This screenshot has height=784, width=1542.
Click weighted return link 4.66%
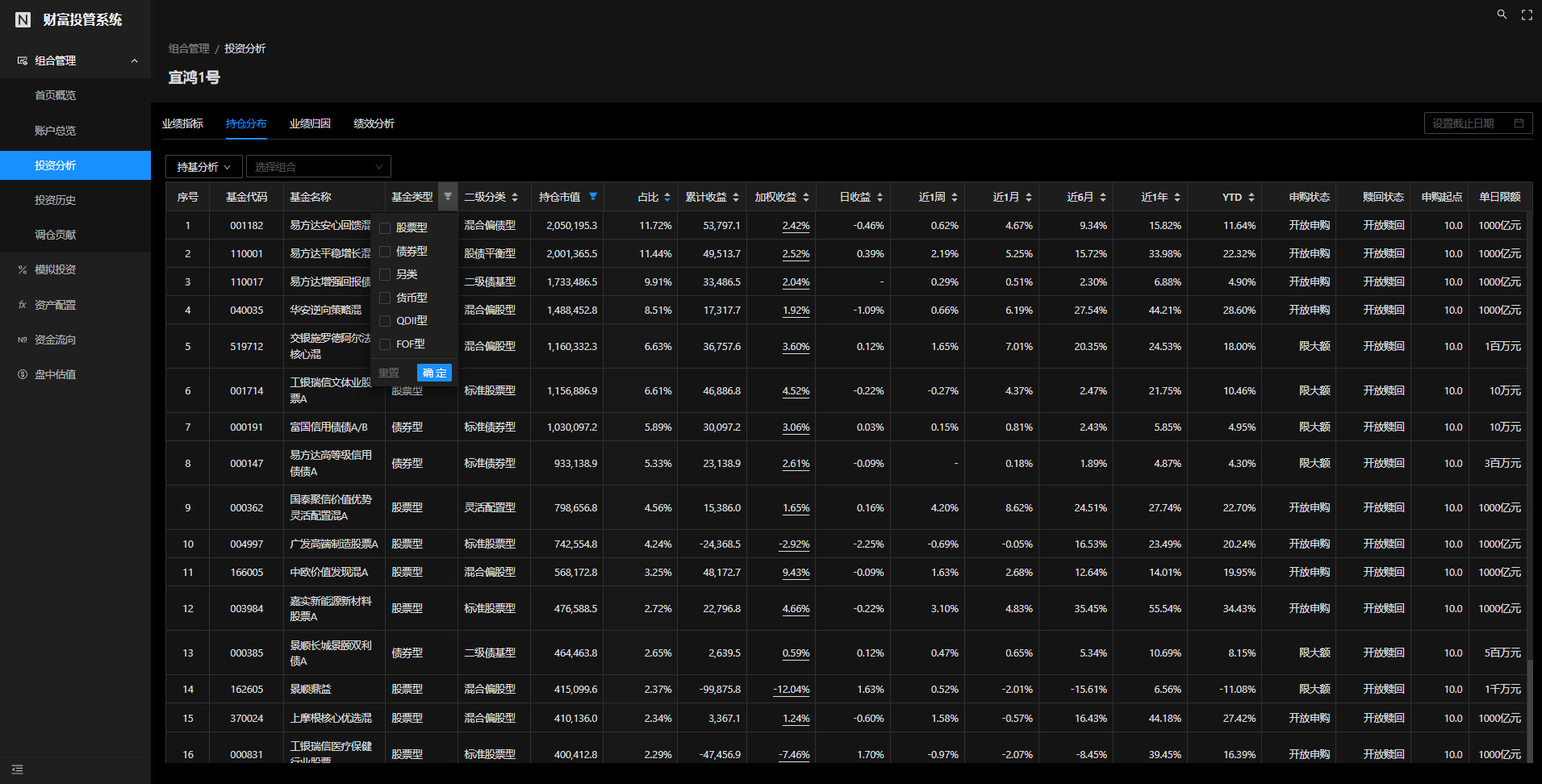point(796,609)
